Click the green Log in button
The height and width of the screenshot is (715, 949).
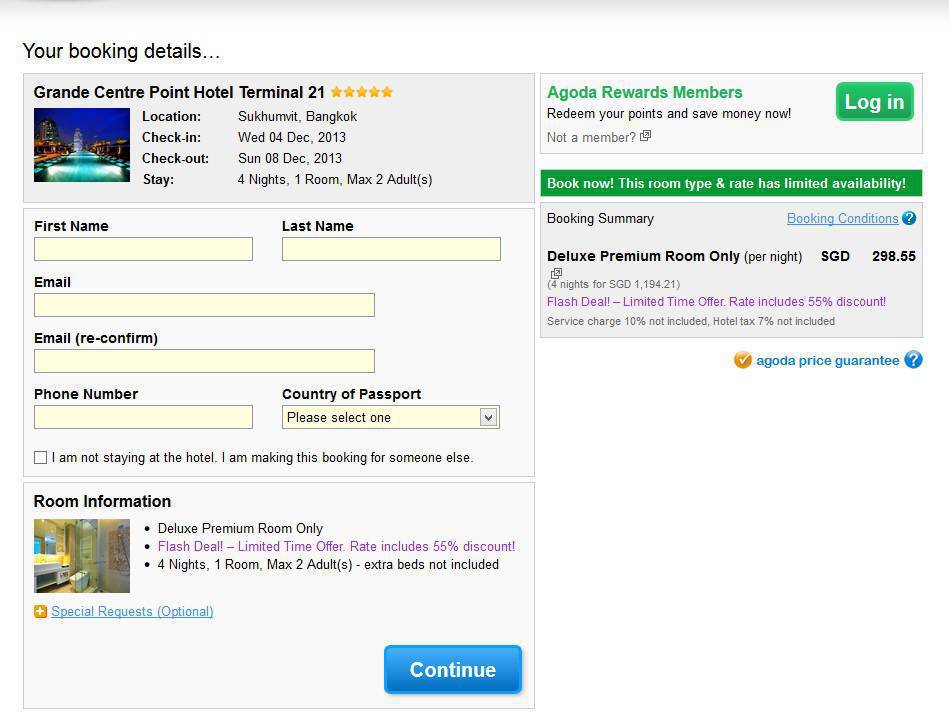coord(875,102)
